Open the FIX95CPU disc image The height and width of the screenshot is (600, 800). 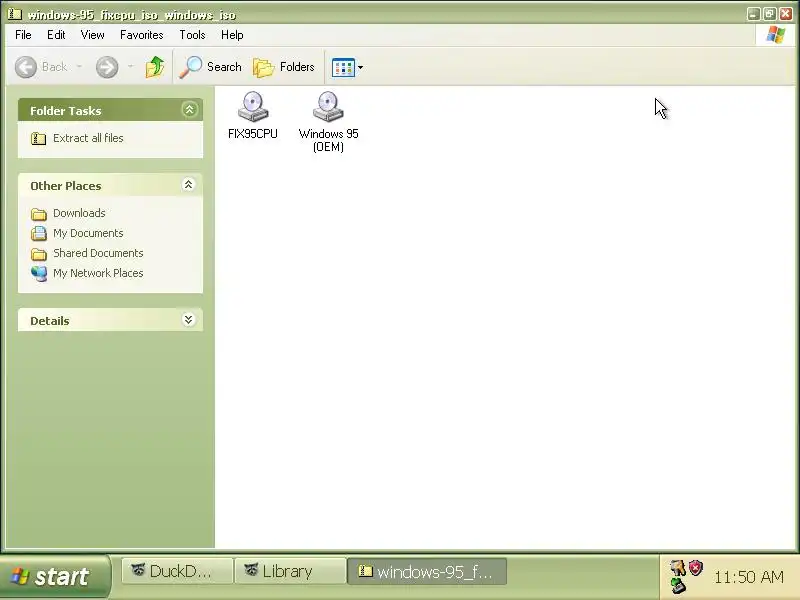tap(253, 115)
